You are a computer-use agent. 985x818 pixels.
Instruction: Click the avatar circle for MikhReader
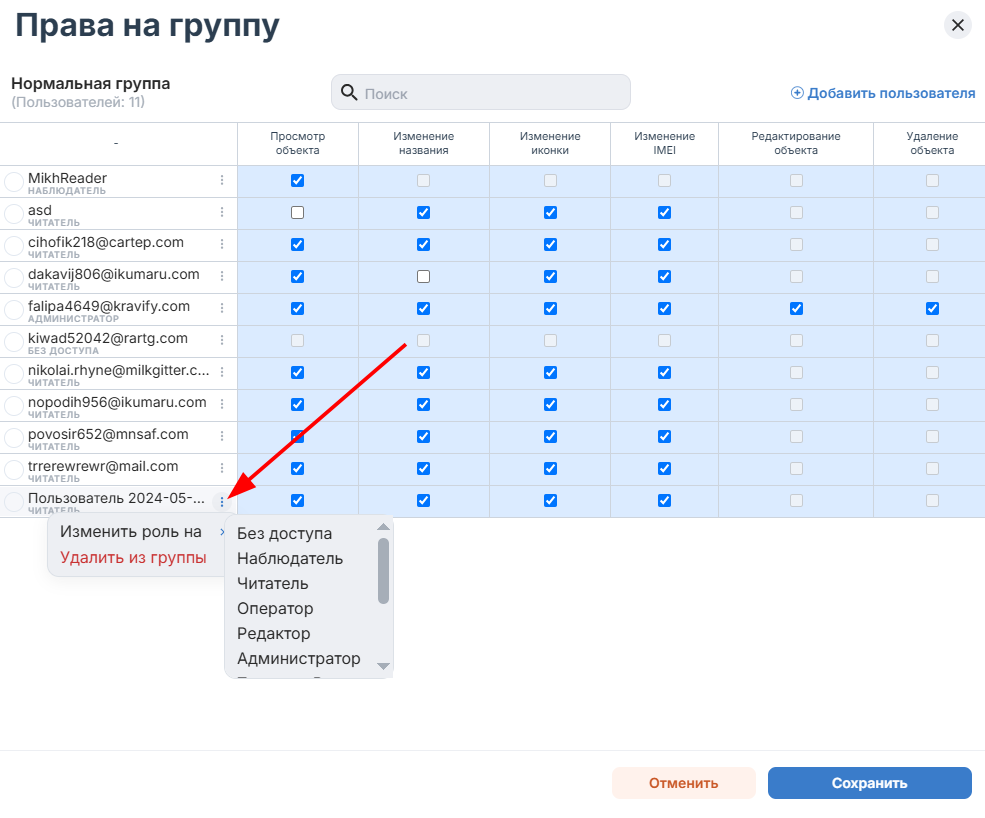[14, 182]
